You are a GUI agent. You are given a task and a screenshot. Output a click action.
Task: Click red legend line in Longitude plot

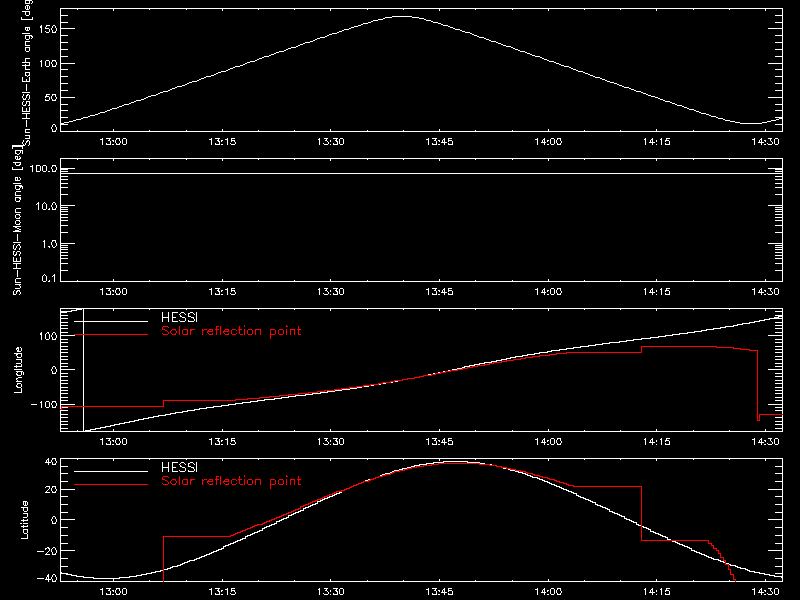[x=111, y=335]
